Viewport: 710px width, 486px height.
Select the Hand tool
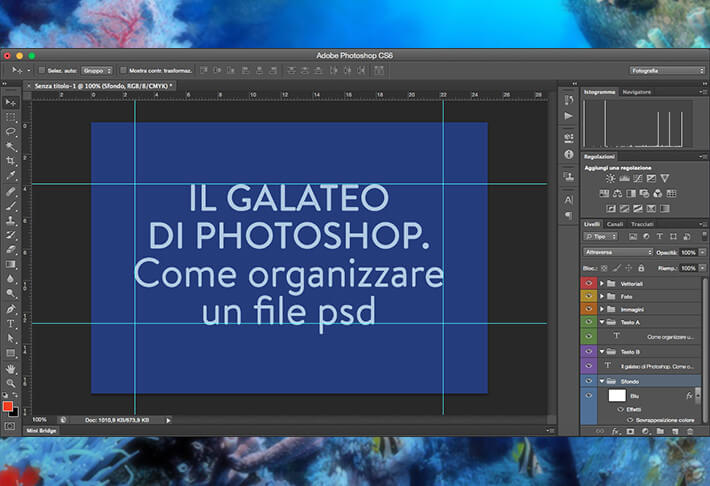[x=11, y=369]
